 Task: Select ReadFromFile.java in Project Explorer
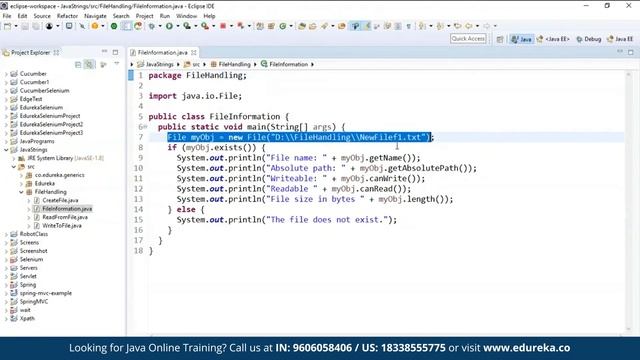pyautogui.click(x=65, y=217)
